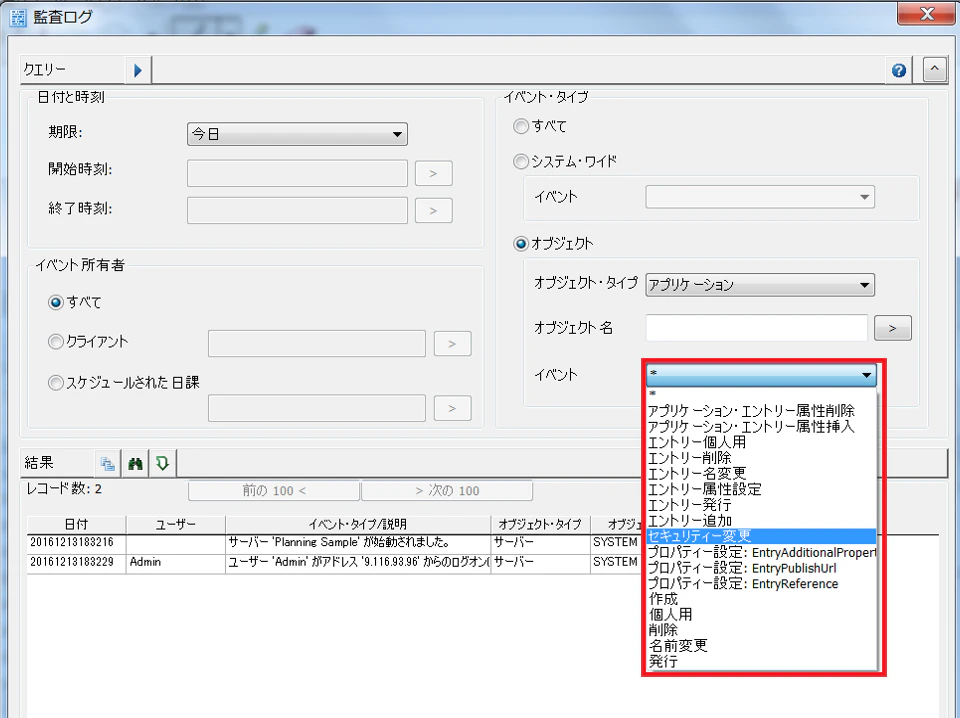Click the 監査ログ window title icon

point(18,18)
